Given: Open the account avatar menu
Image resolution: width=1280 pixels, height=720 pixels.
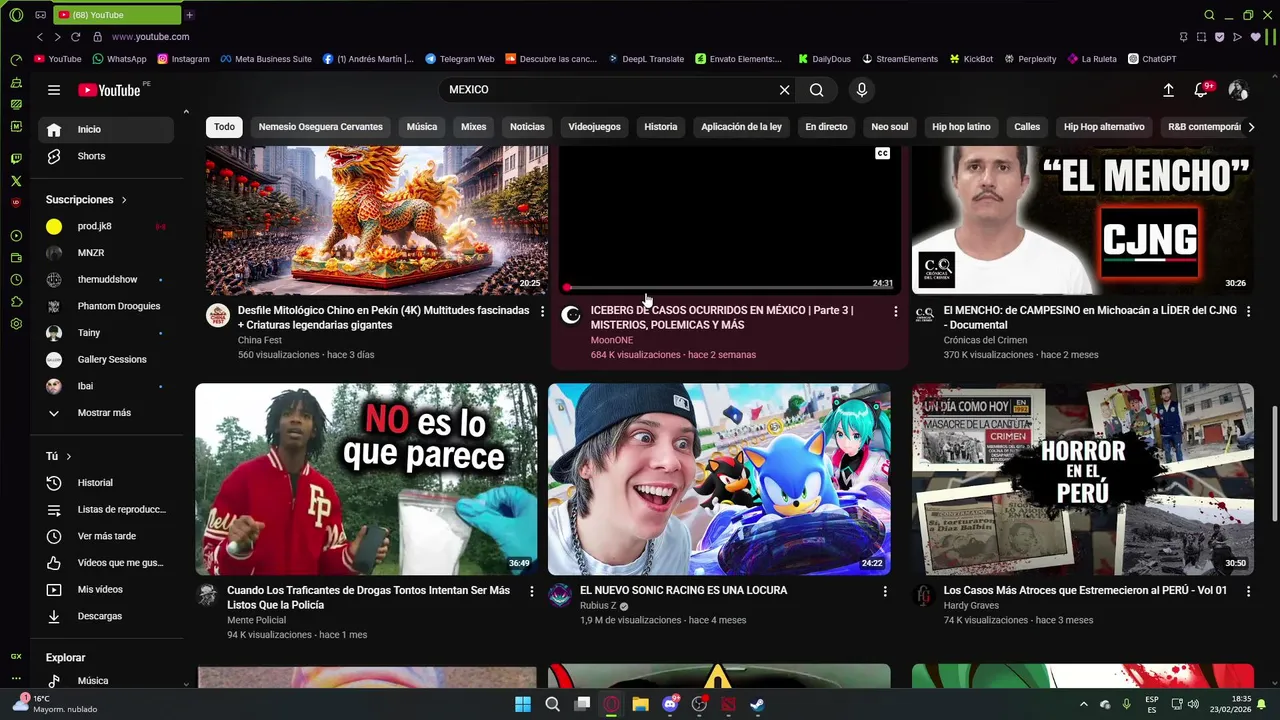Looking at the screenshot, I should (x=1238, y=90).
